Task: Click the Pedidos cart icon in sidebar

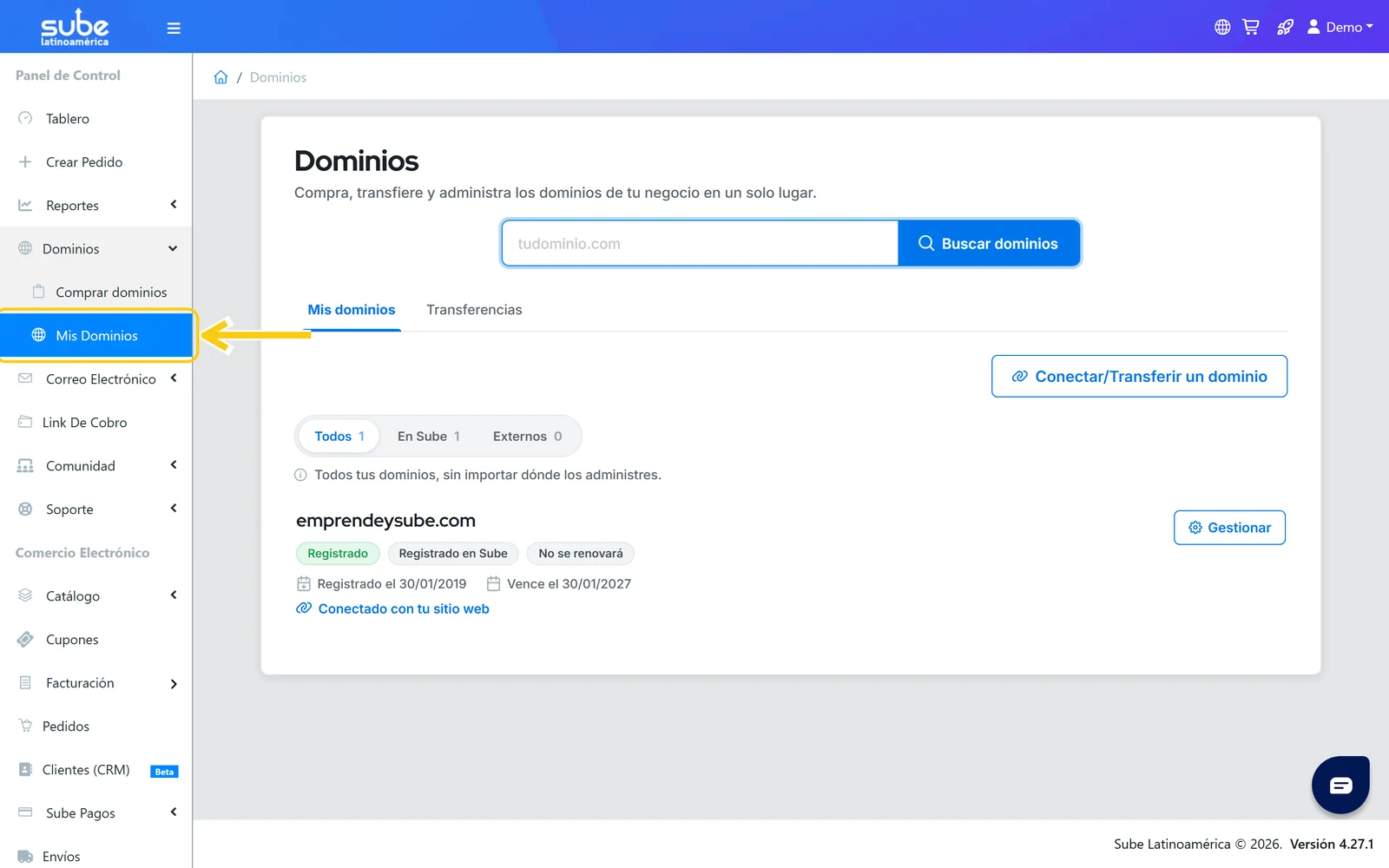Action: (x=25, y=726)
